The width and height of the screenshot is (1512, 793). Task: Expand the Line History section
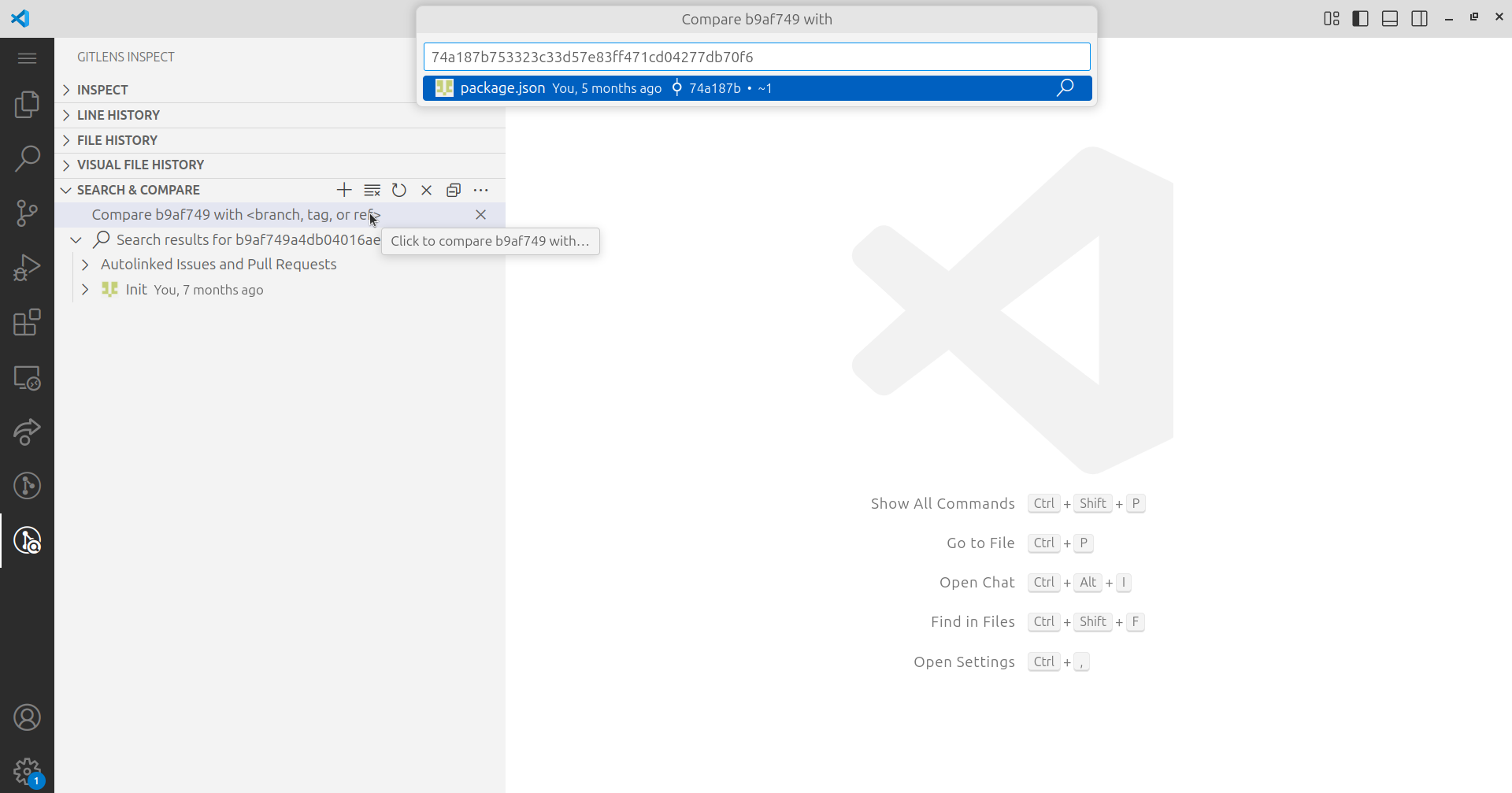[118, 115]
